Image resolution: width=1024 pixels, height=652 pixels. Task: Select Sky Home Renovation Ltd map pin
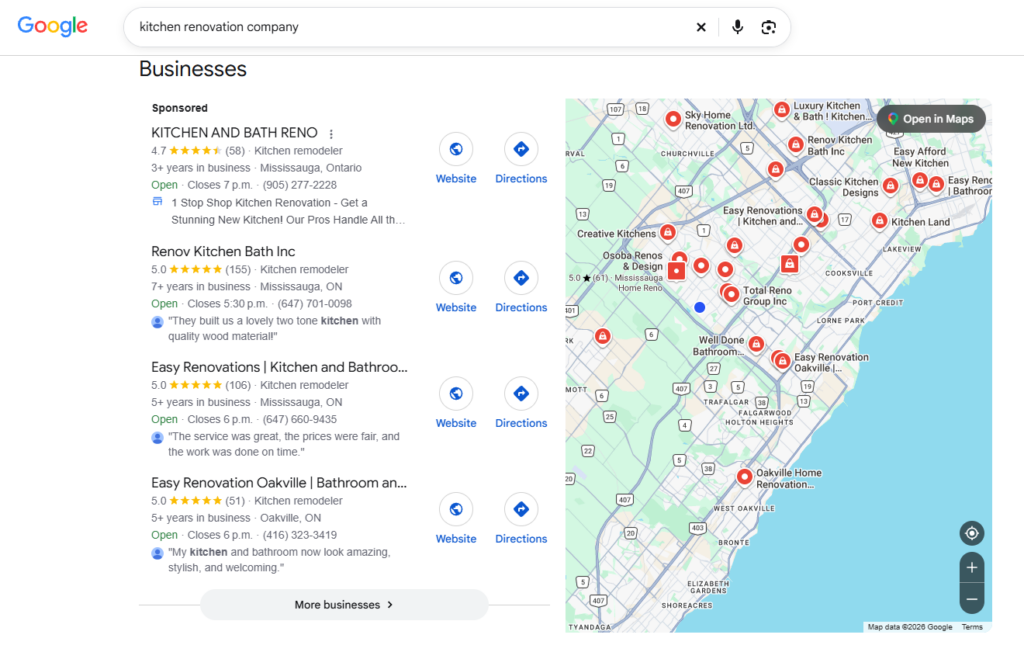[x=673, y=119]
